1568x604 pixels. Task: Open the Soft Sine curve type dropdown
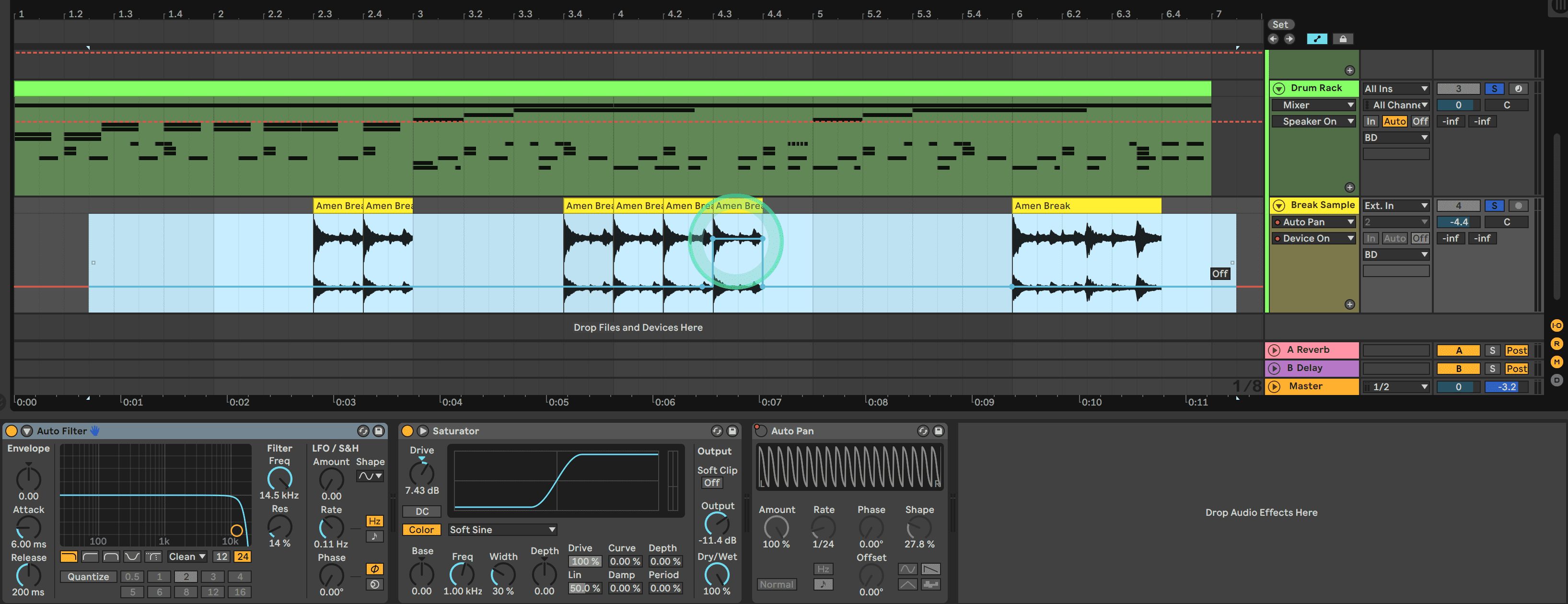[x=502, y=530]
